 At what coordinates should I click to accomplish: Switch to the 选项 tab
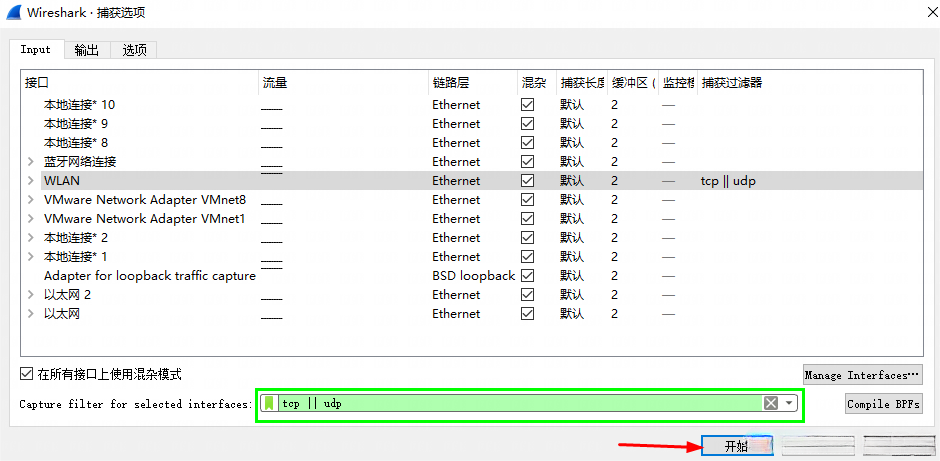[x=134, y=50]
